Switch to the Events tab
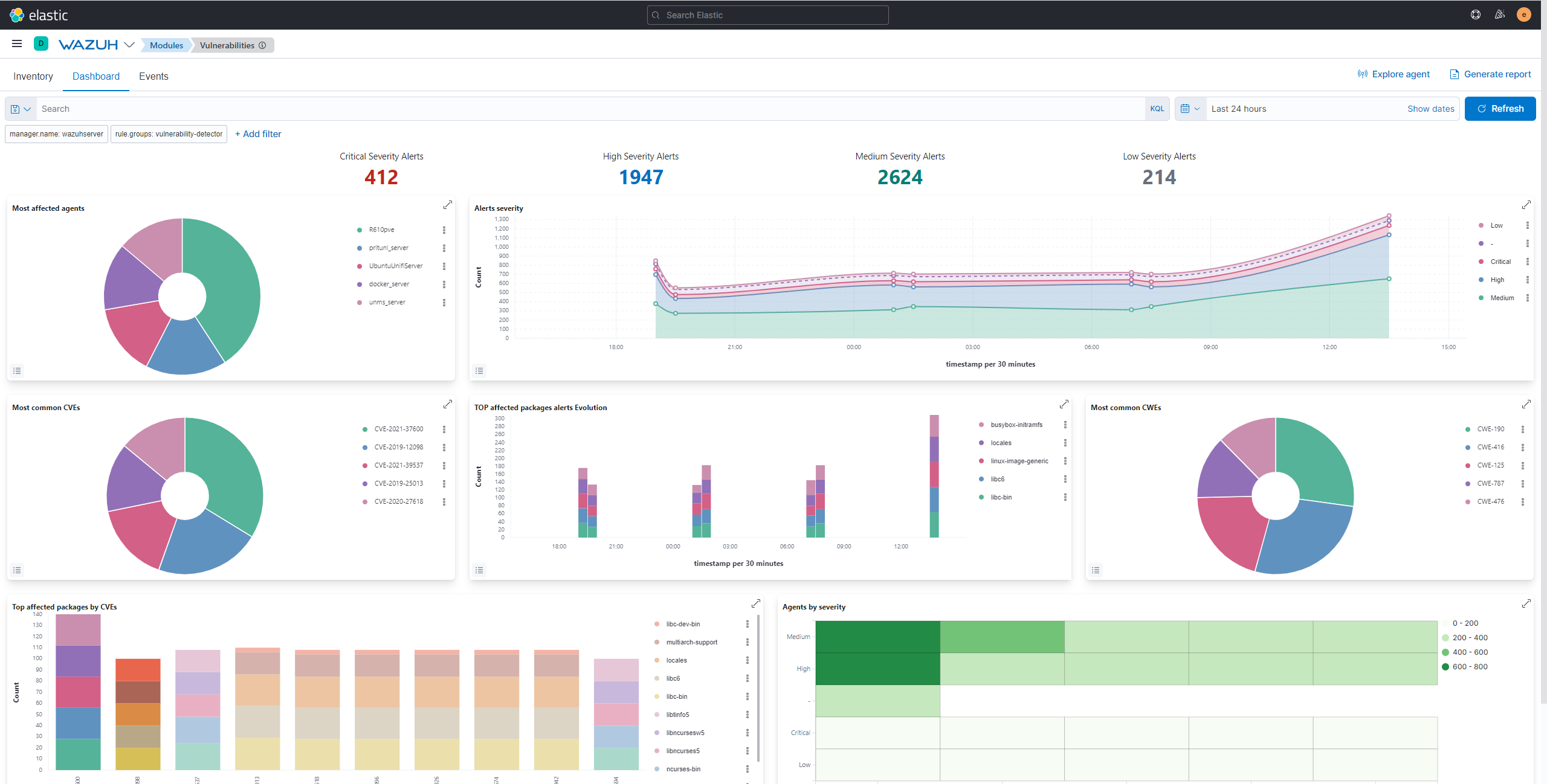This screenshot has height=784, width=1547. (153, 76)
